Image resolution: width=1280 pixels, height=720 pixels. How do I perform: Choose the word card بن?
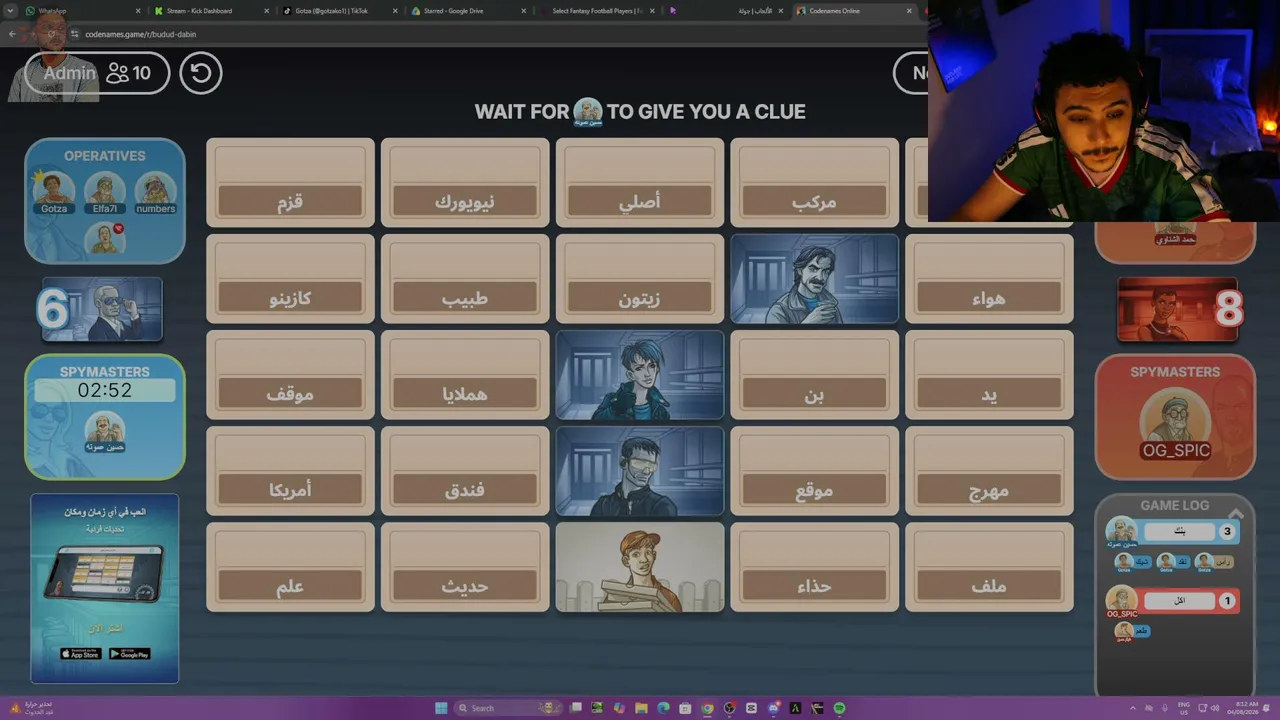point(814,375)
